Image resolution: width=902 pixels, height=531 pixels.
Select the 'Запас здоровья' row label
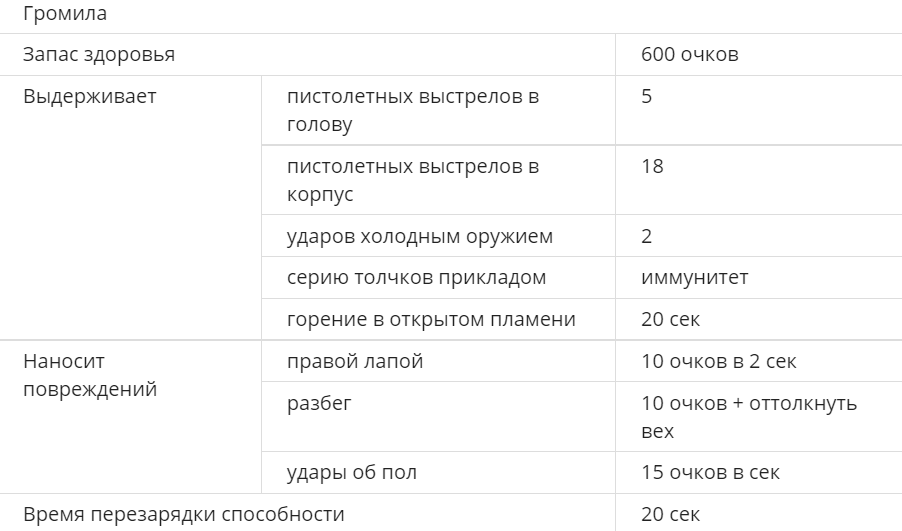pos(99,55)
